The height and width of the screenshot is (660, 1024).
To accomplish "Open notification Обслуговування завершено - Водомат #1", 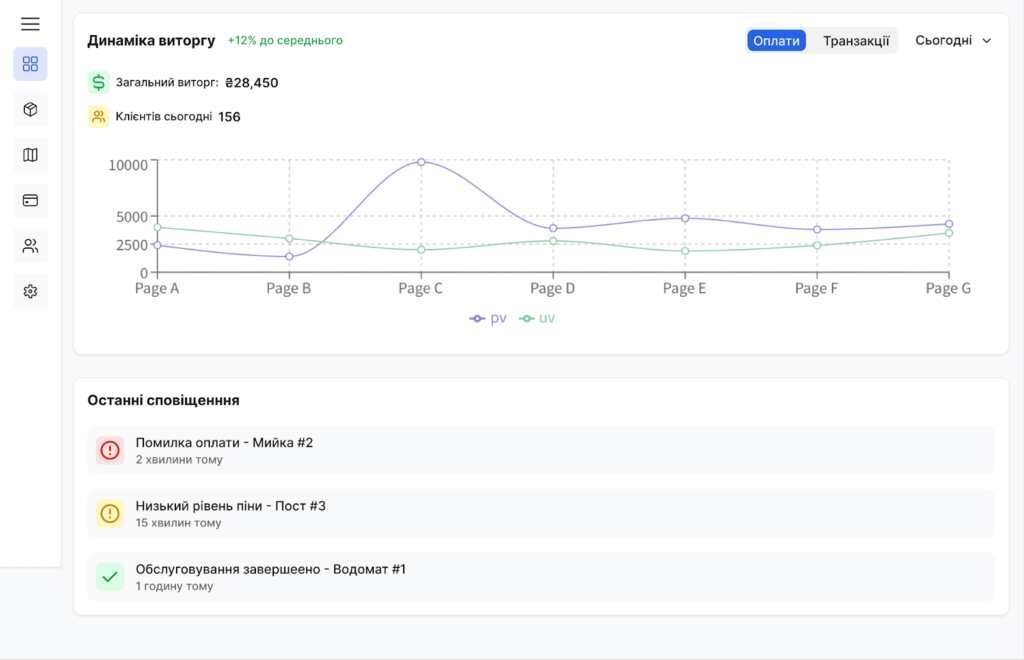I will [x=541, y=577].
